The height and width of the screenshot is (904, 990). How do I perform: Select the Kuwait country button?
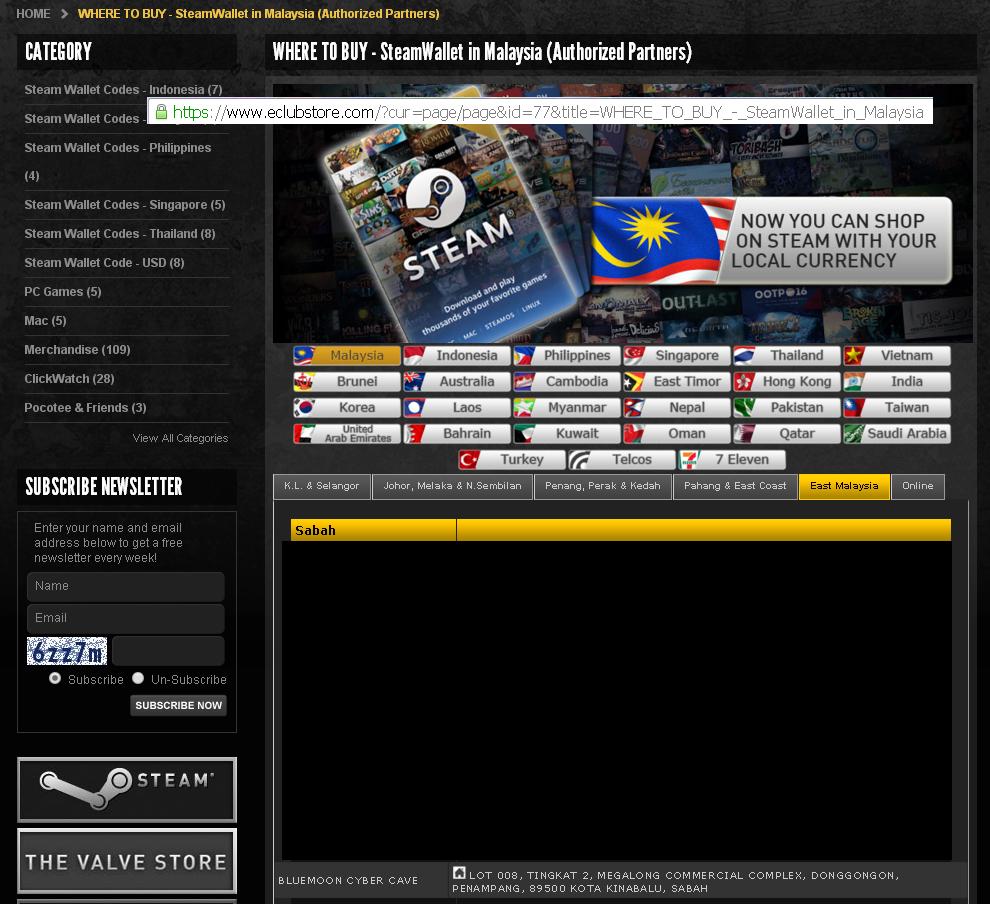click(566, 434)
